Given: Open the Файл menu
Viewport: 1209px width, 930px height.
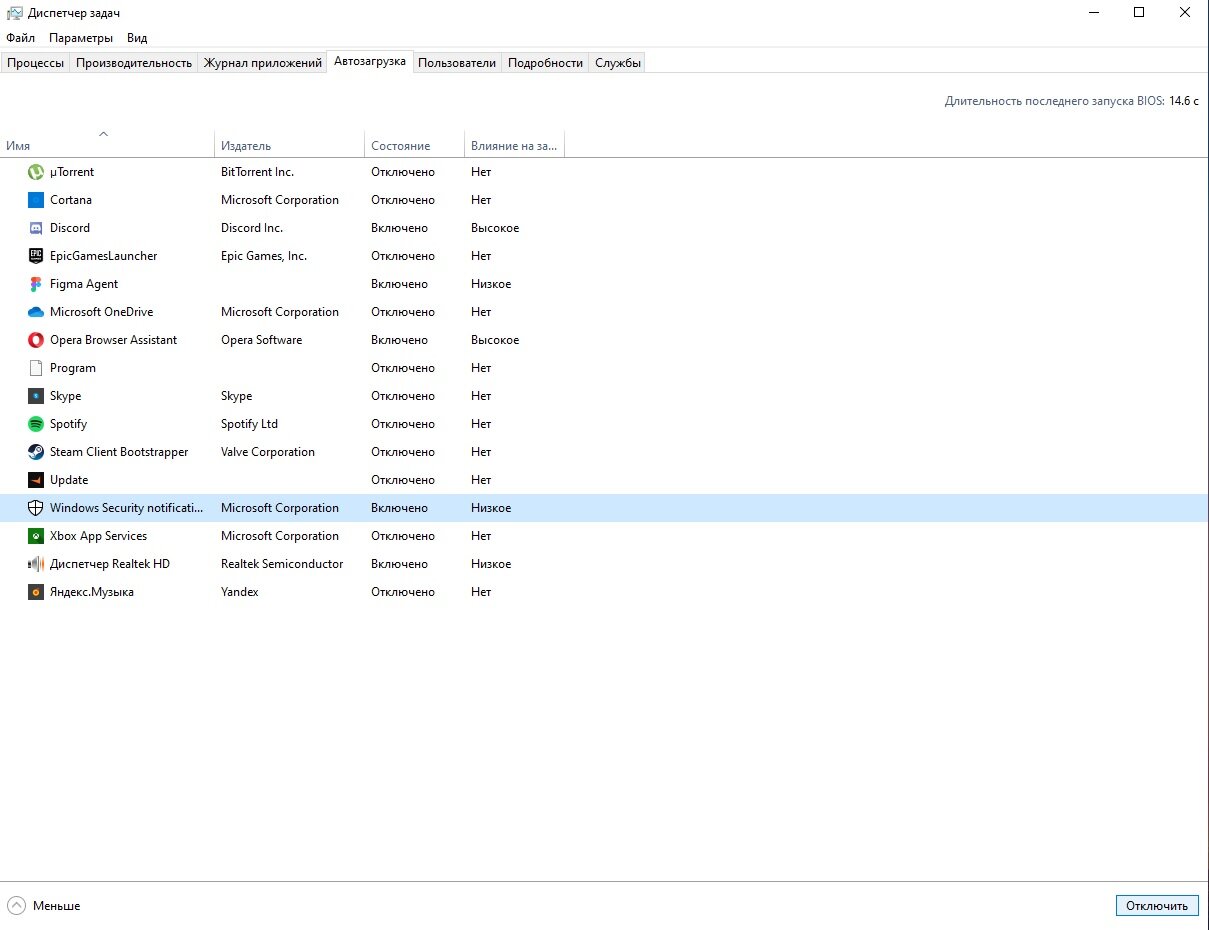Looking at the screenshot, I should tap(20, 38).
